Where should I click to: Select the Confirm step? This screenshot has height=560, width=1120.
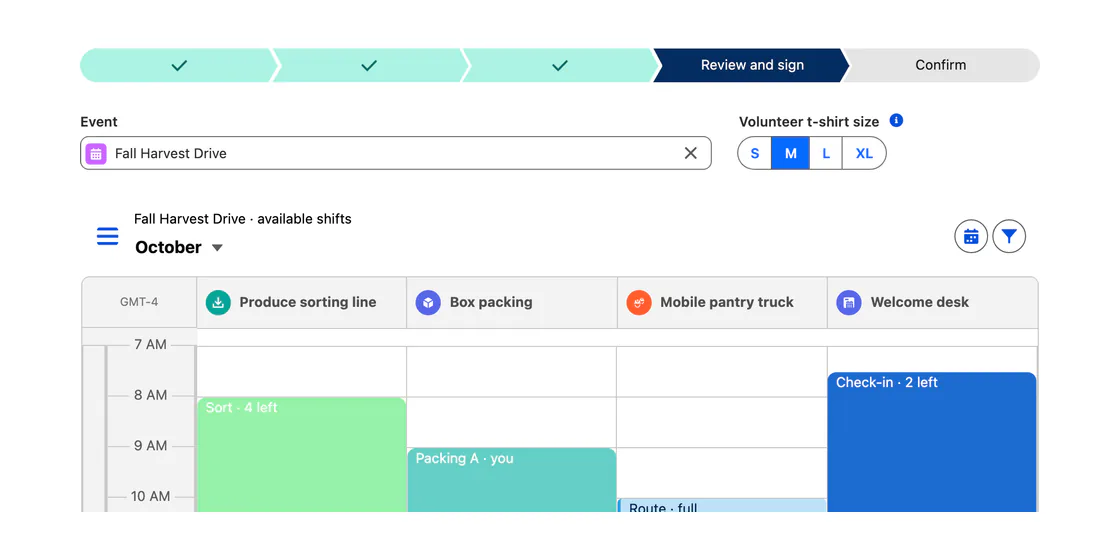click(x=941, y=65)
